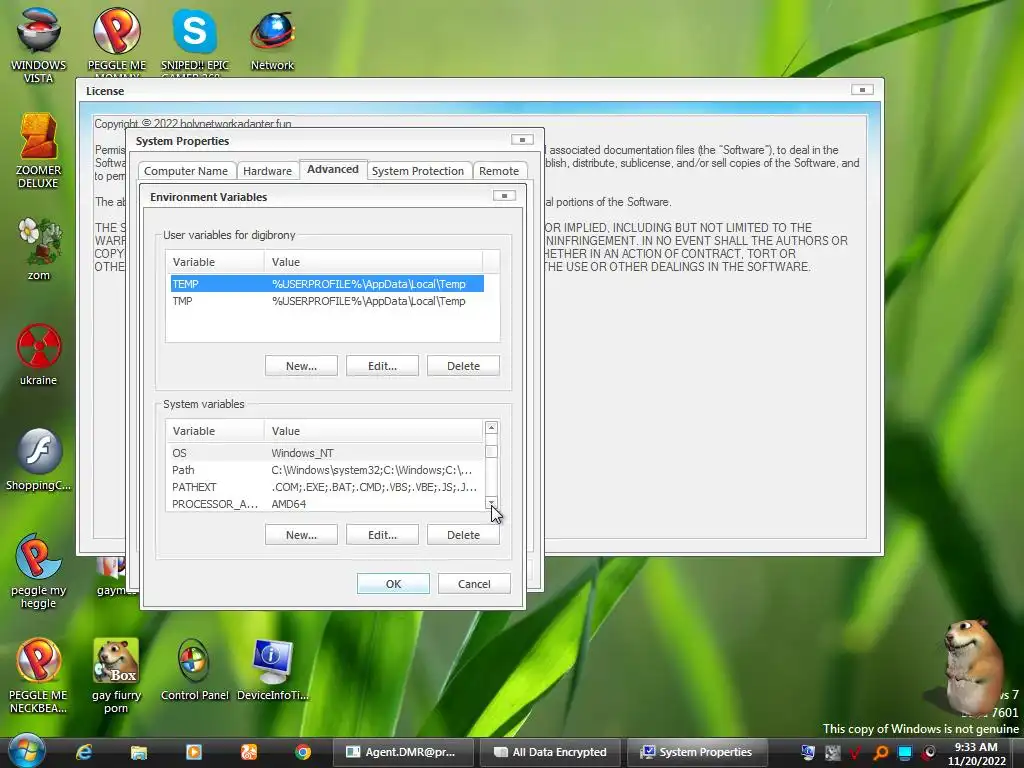This screenshot has height=768, width=1024.
Task: Select the PROCESSOR_A... system variable row
Action: click(x=325, y=504)
